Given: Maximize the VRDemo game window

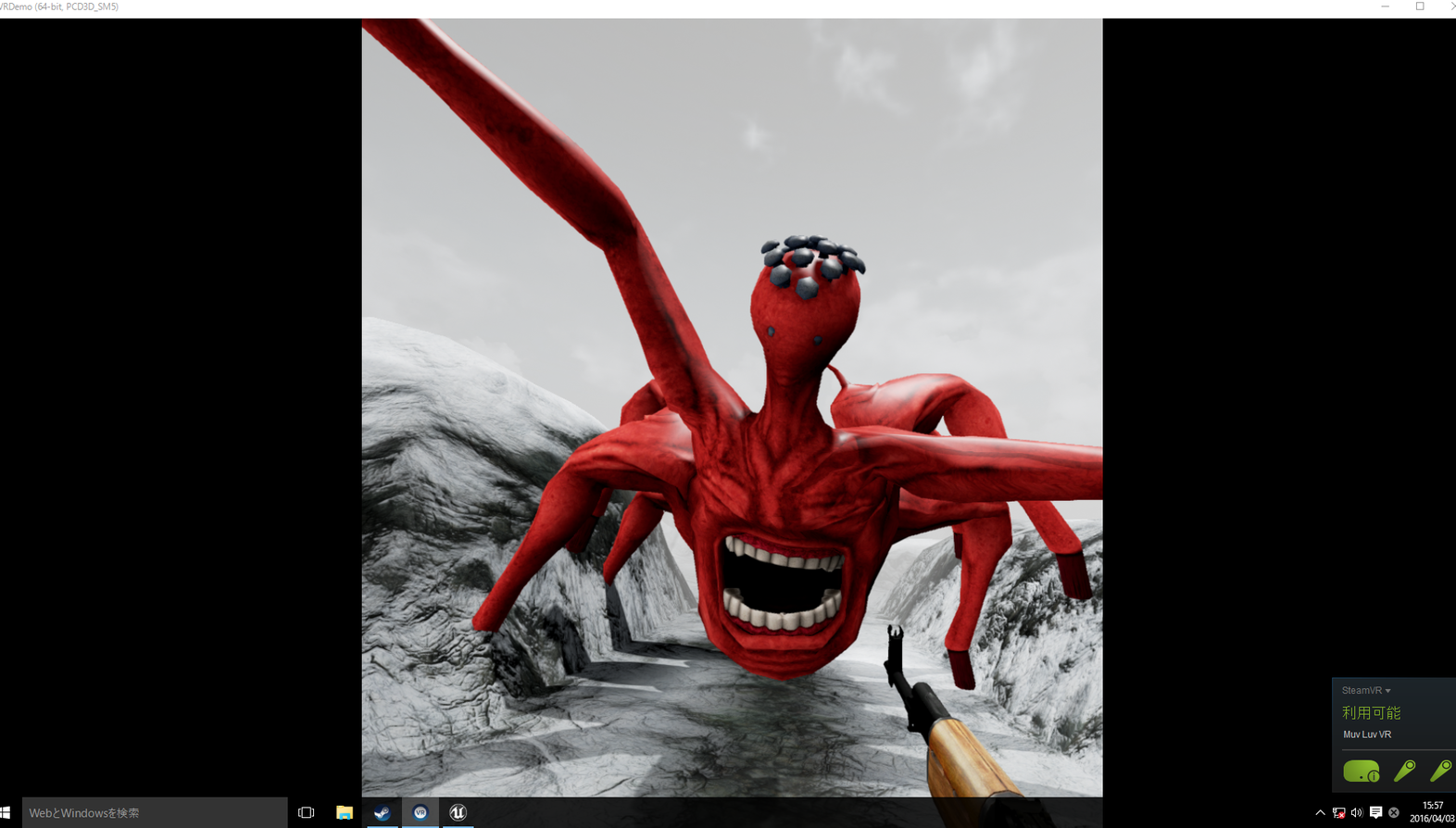Looking at the screenshot, I should [x=1420, y=6].
